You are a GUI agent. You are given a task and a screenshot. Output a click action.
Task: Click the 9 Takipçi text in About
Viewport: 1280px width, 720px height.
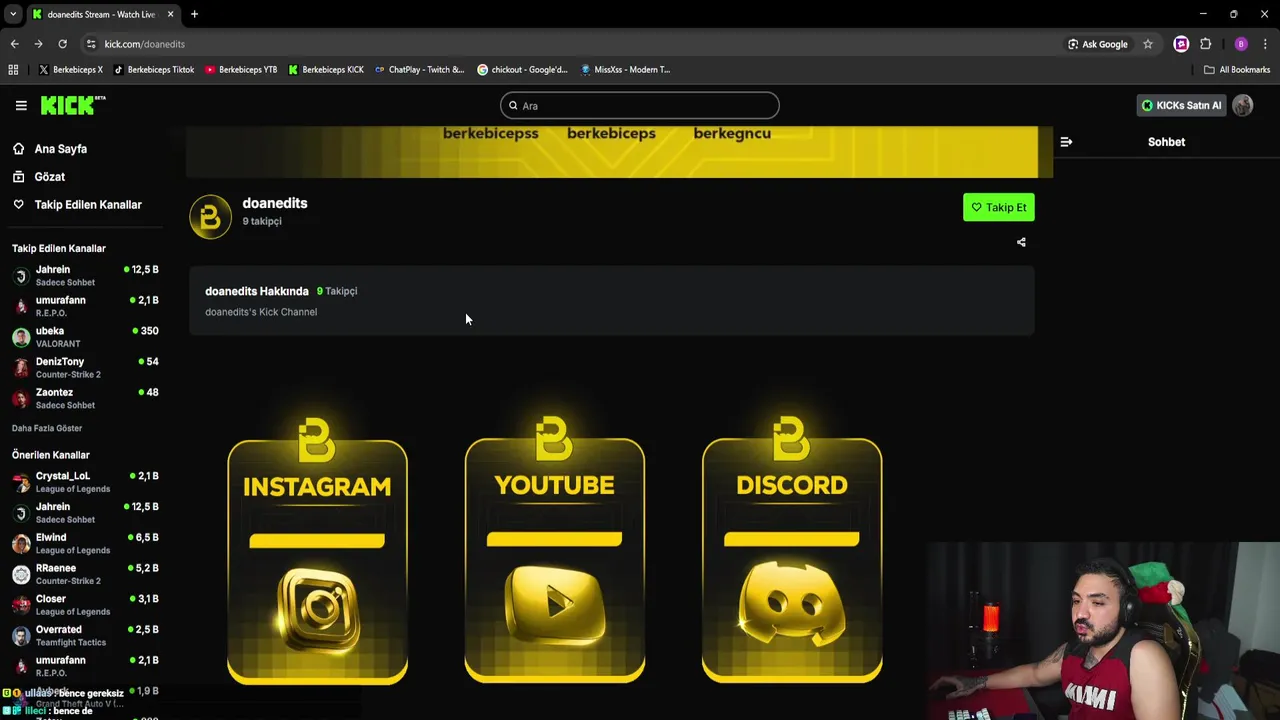point(337,291)
